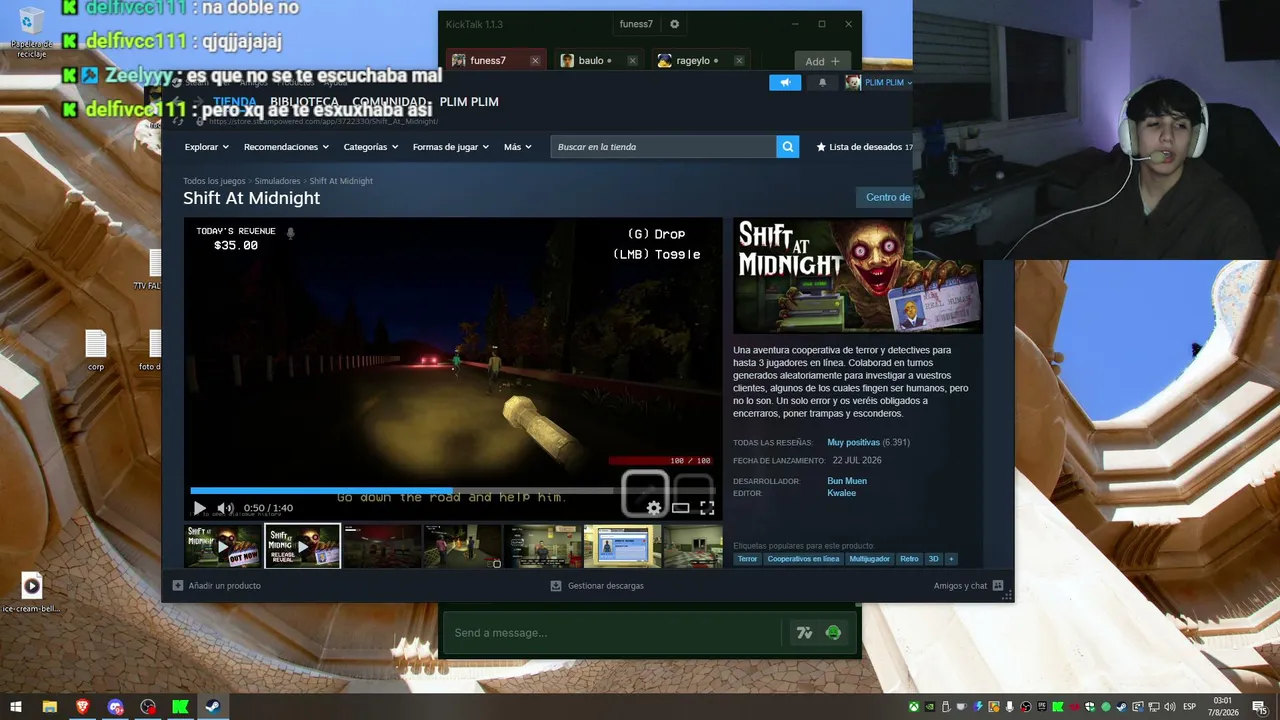The width and height of the screenshot is (1280, 720).
Task: Close the rageylo tab in KickTalk
Action: (x=739, y=61)
